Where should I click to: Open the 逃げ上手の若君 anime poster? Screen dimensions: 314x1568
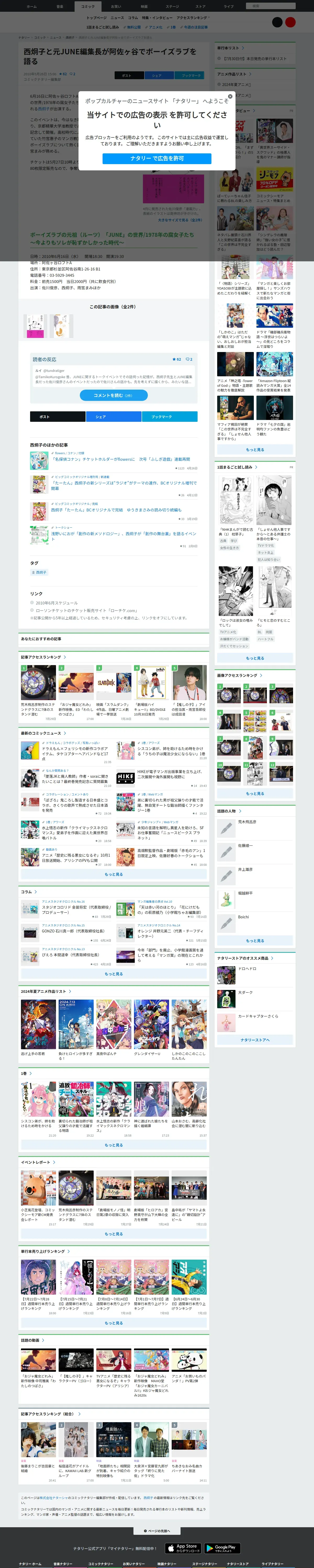click(x=38, y=1024)
